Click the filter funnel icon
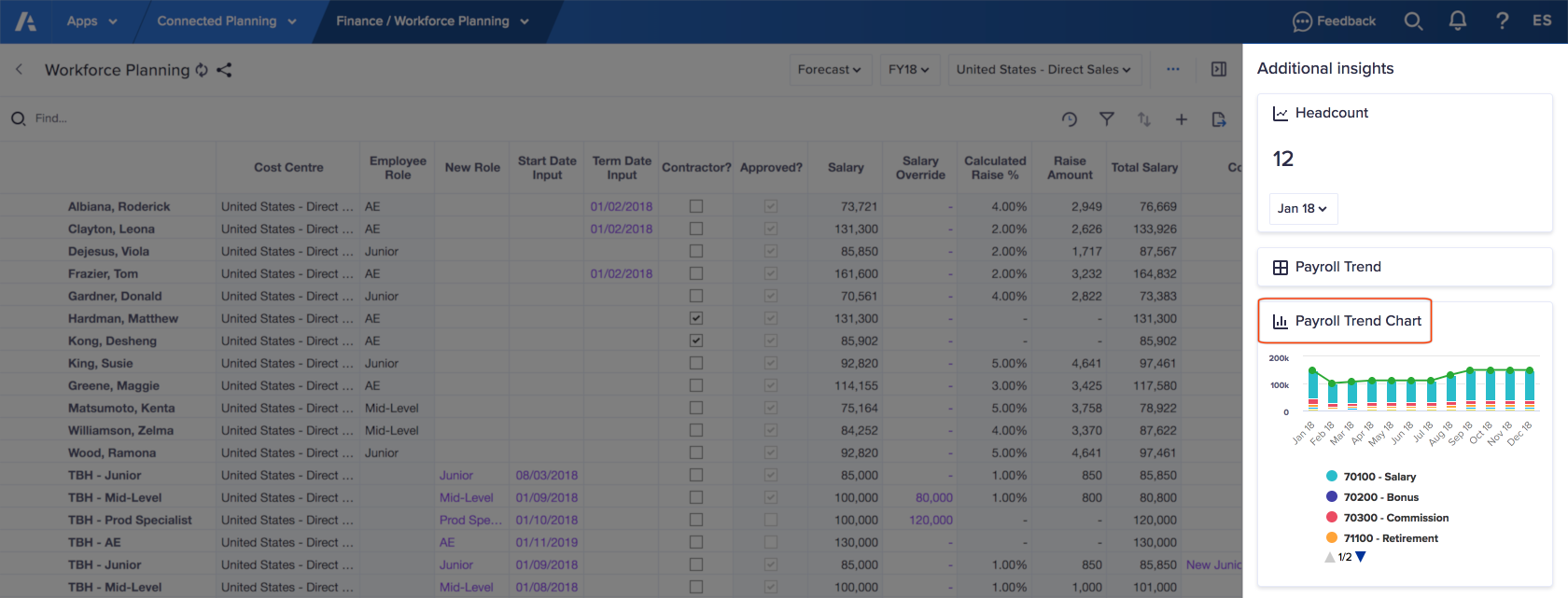The width and height of the screenshot is (1568, 598). pyautogui.click(x=1107, y=119)
